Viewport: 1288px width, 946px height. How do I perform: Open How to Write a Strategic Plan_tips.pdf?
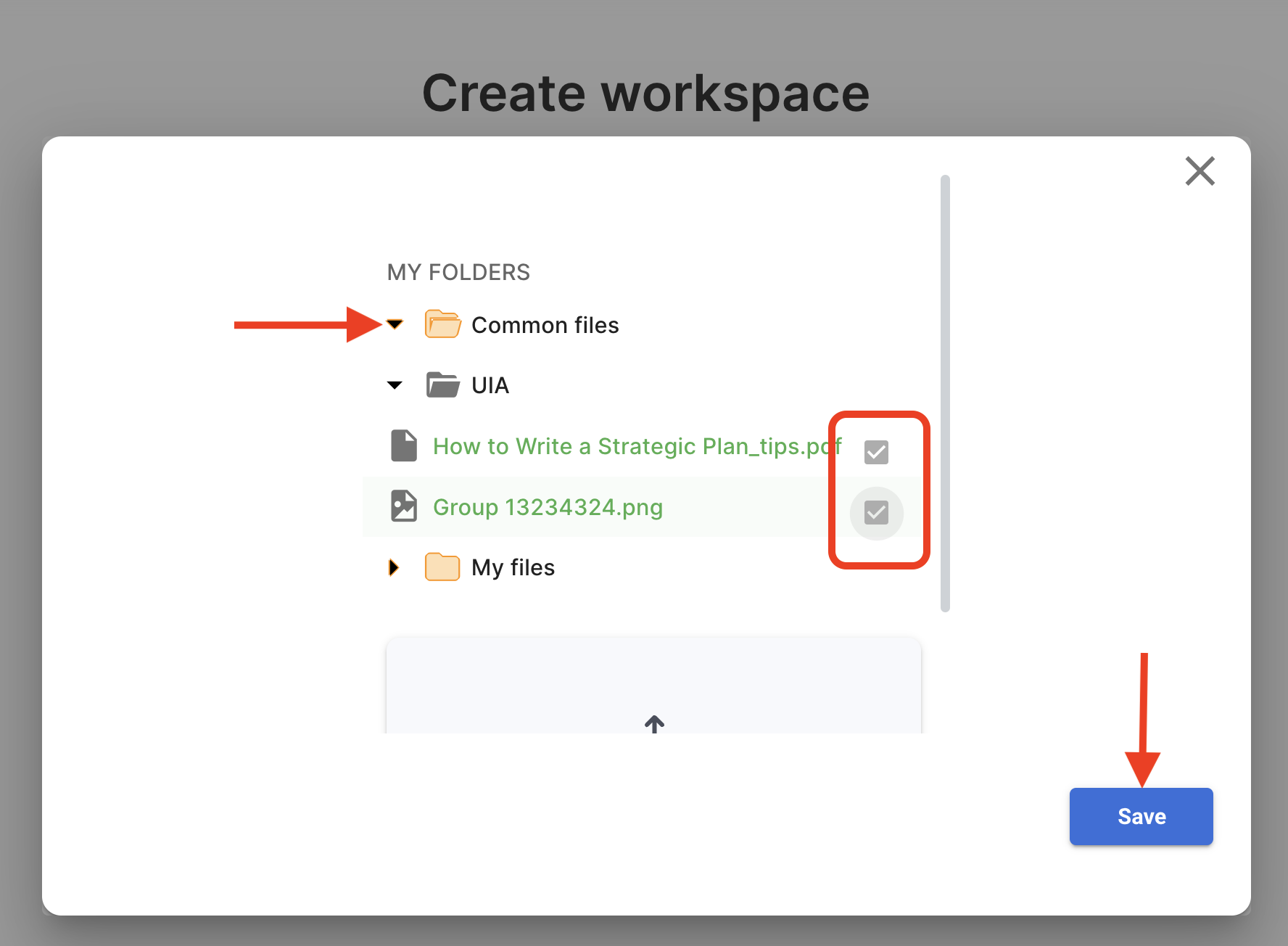pyautogui.click(x=636, y=446)
